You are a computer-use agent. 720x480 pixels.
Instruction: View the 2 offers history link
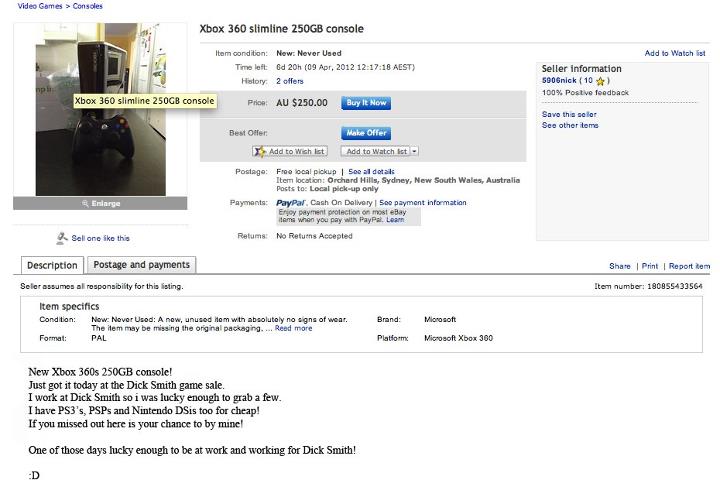tap(289, 81)
